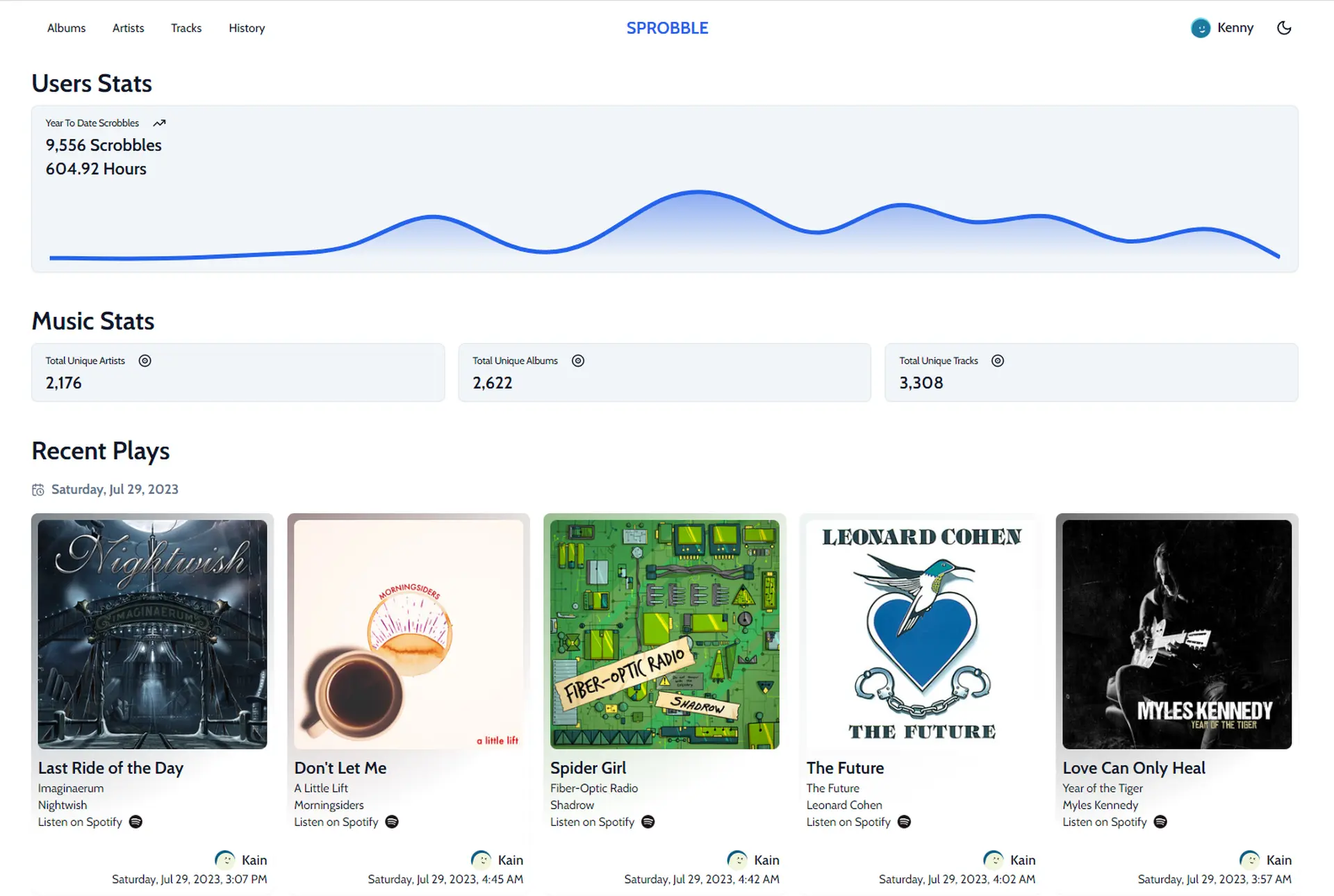Click Kenny's profile avatar
The width and height of the screenshot is (1334, 896).
[1200, 28]
